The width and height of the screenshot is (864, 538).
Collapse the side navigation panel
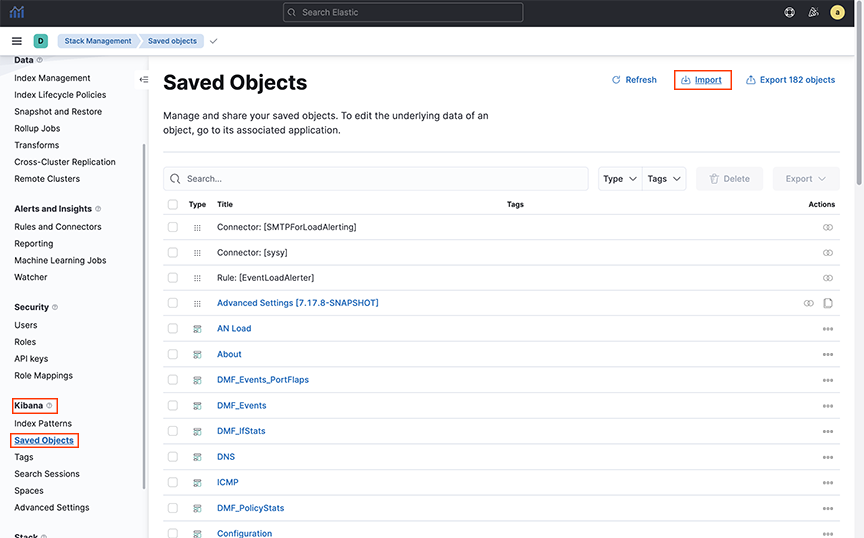point(144,80)
